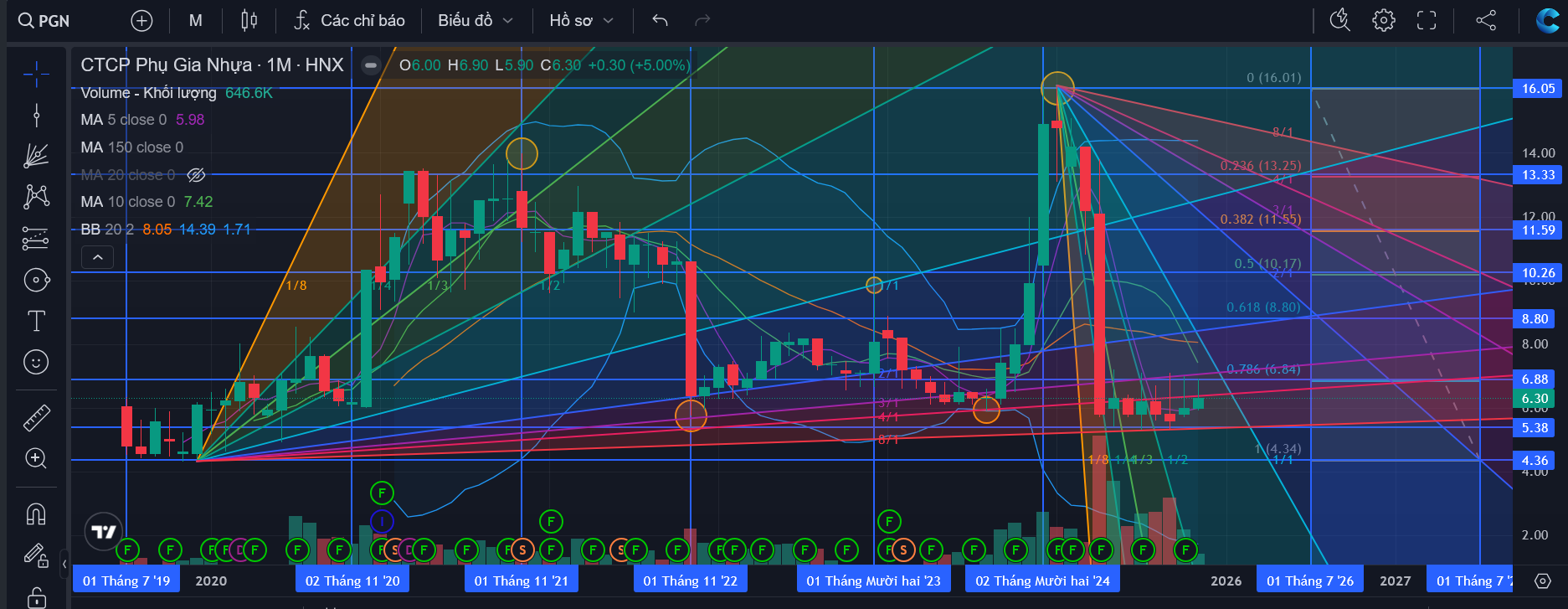Show hidden MA 20 indicator
Image resolution: width=1568 pixels, height=609 pixels.
196,174
